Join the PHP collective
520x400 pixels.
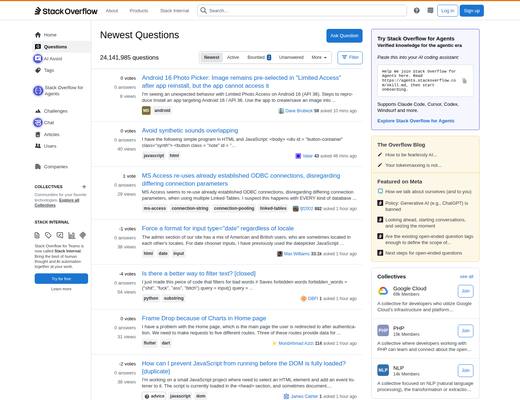[x=466, y=331]
